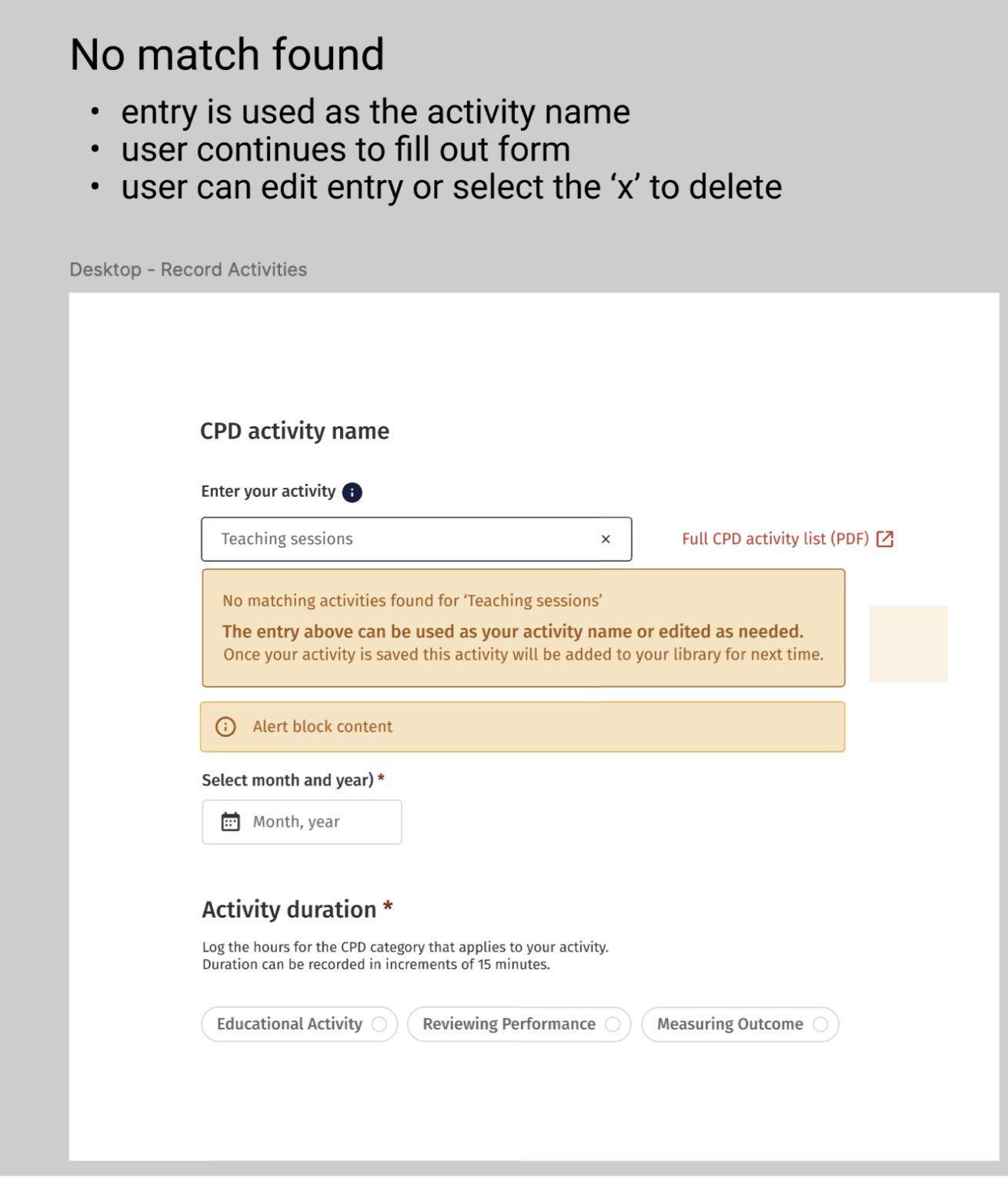Click the pale cream color swatch square
The height and width of the screenshot is (1177, 1008).
[908, 644]
